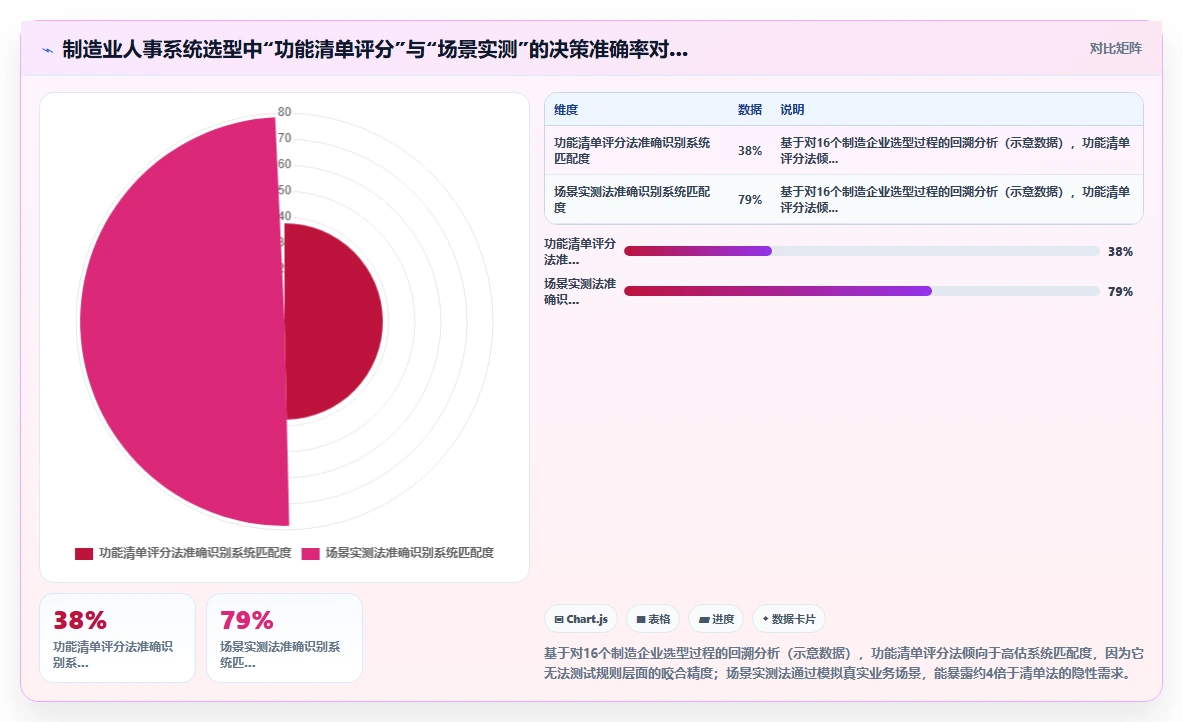The width and height of the screenshot is (1183, 722).
Task: Click the Chart.js tag
Action: click(581, 619)
